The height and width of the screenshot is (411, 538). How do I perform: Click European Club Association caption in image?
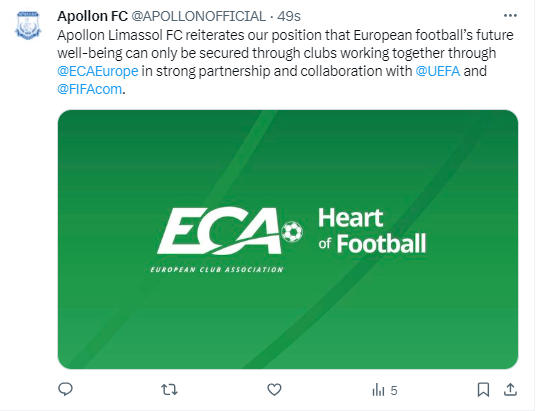click(217, 270)
